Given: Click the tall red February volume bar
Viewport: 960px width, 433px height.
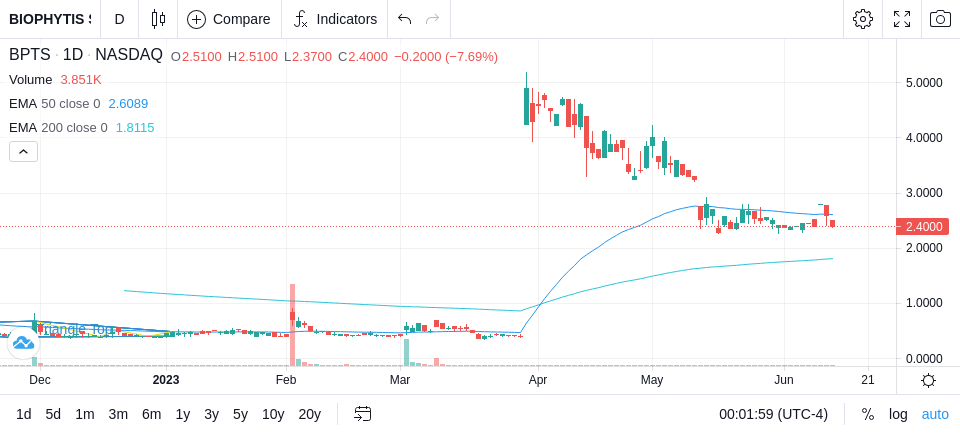Looking at the screenshot, I should click(x=292, y=325).
